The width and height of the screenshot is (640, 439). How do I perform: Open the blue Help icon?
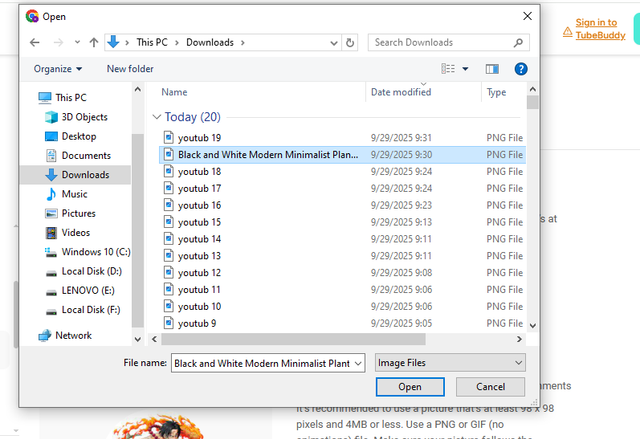pos(521,69)
